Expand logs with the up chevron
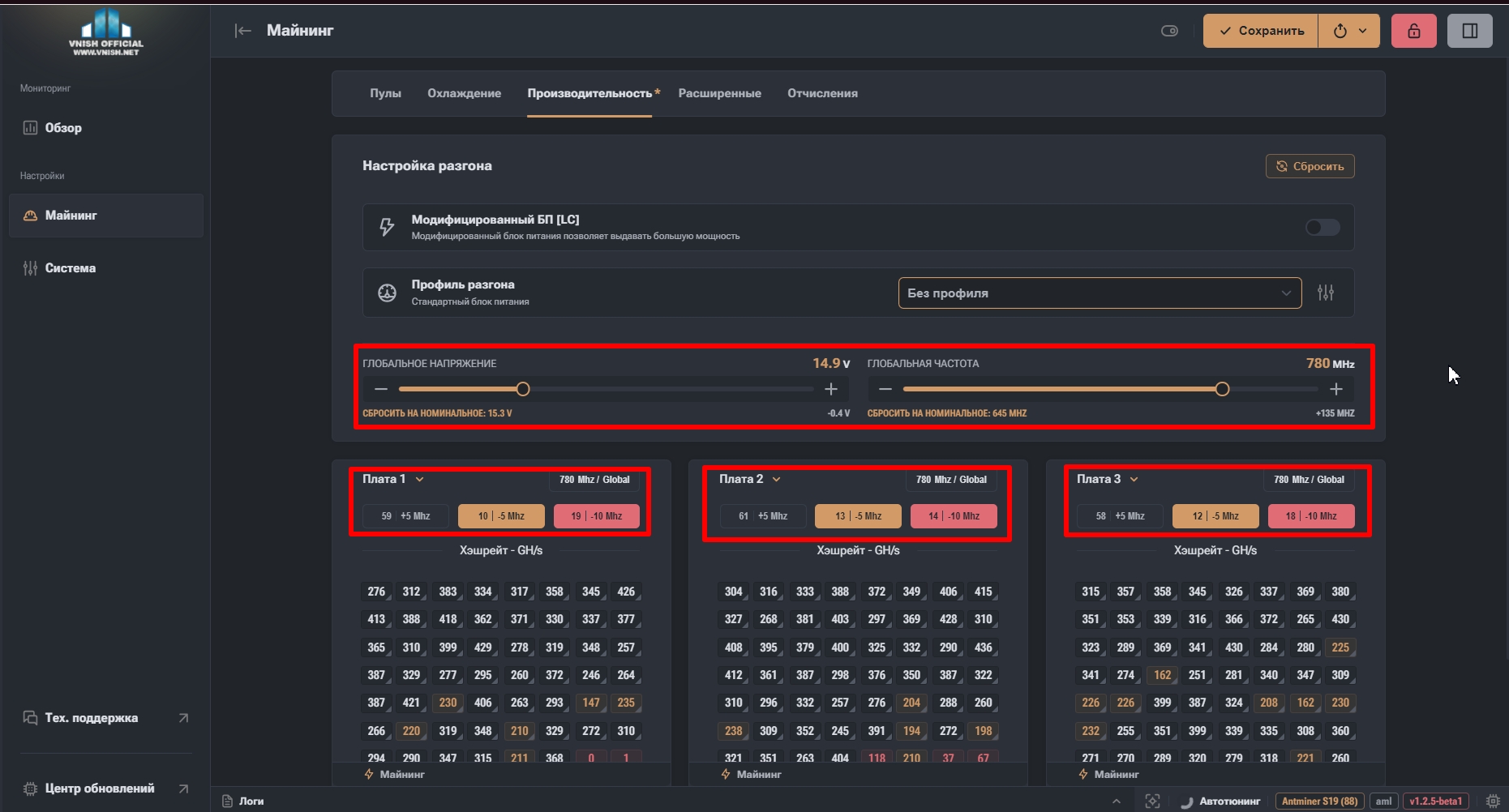The image size is (1509, 812). tap(1117, 801)
